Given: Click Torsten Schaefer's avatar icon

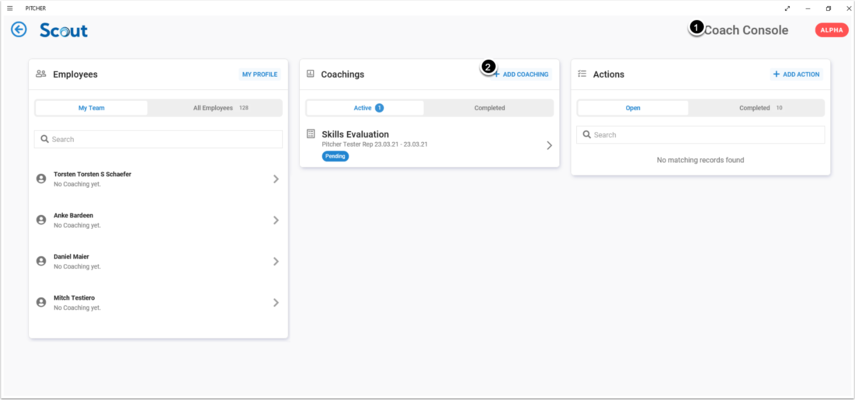Looking at the screenshot, I should tap(41, 179).
